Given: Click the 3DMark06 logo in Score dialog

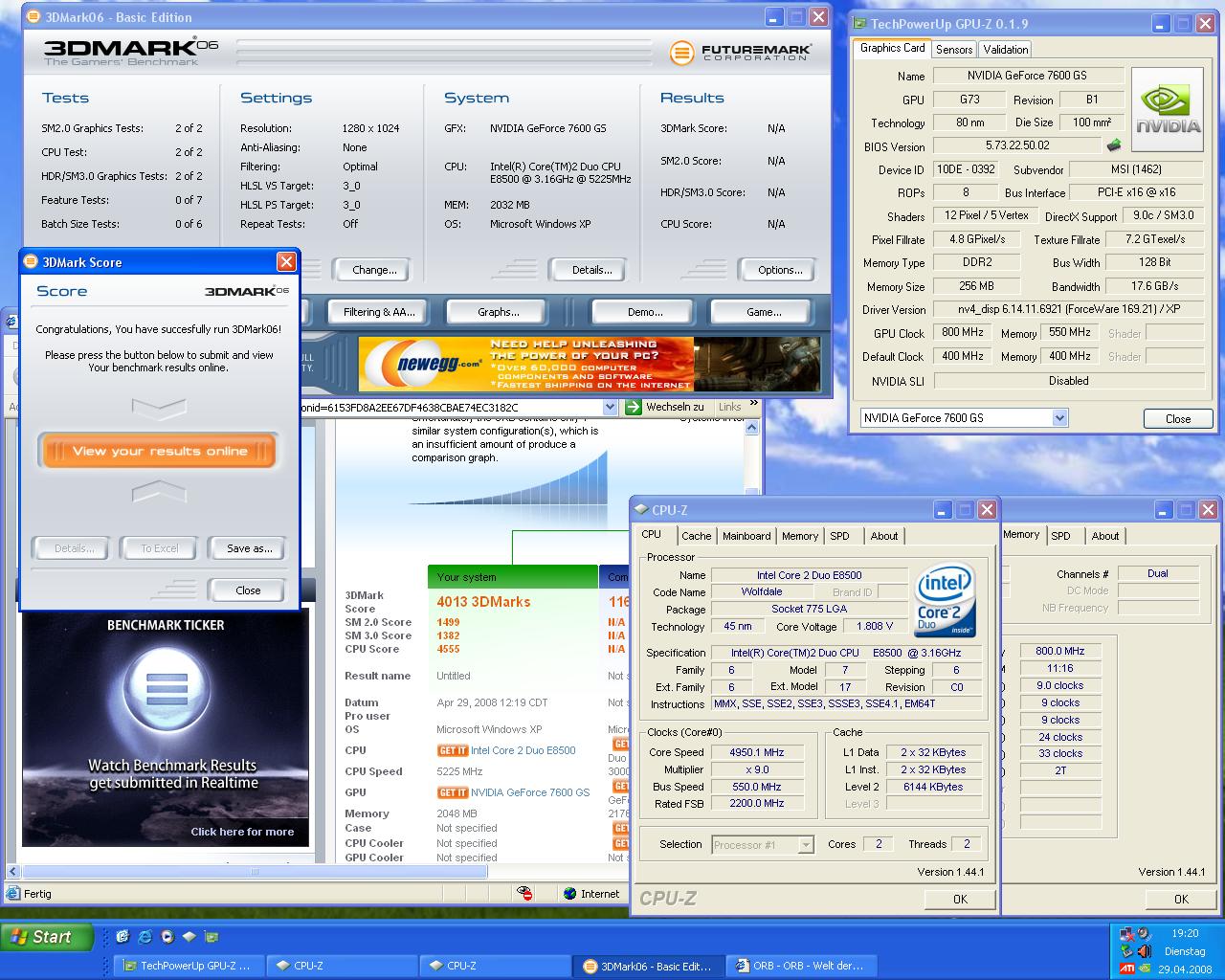Looking at the screenshot, I should pyautogui.click(x=246, y=291).
